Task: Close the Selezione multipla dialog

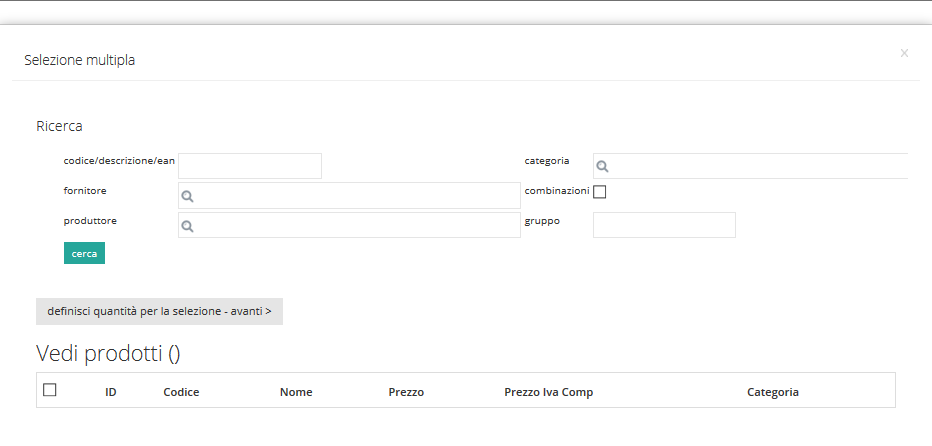Action: pos(904,54)
